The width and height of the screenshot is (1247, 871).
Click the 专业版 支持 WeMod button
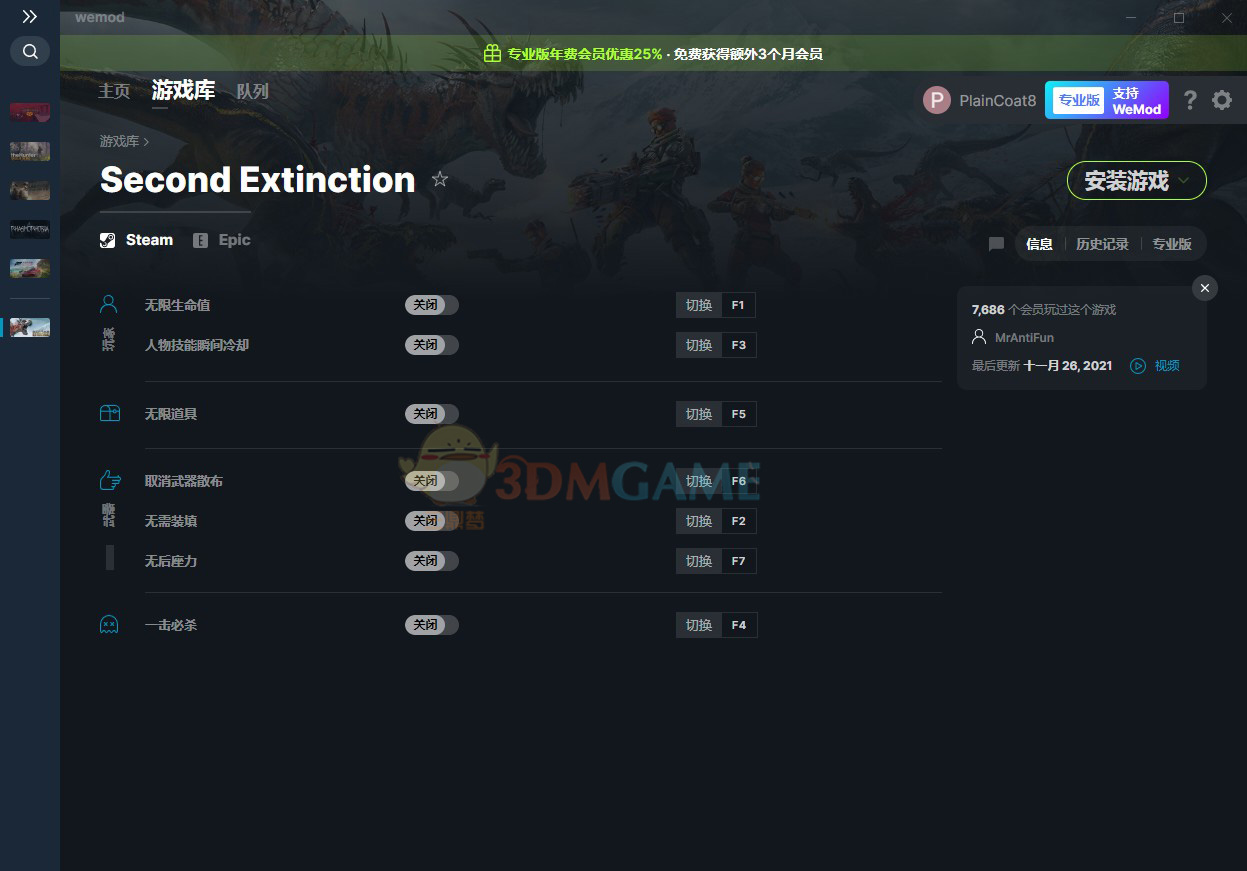(x=1107, y=100)
